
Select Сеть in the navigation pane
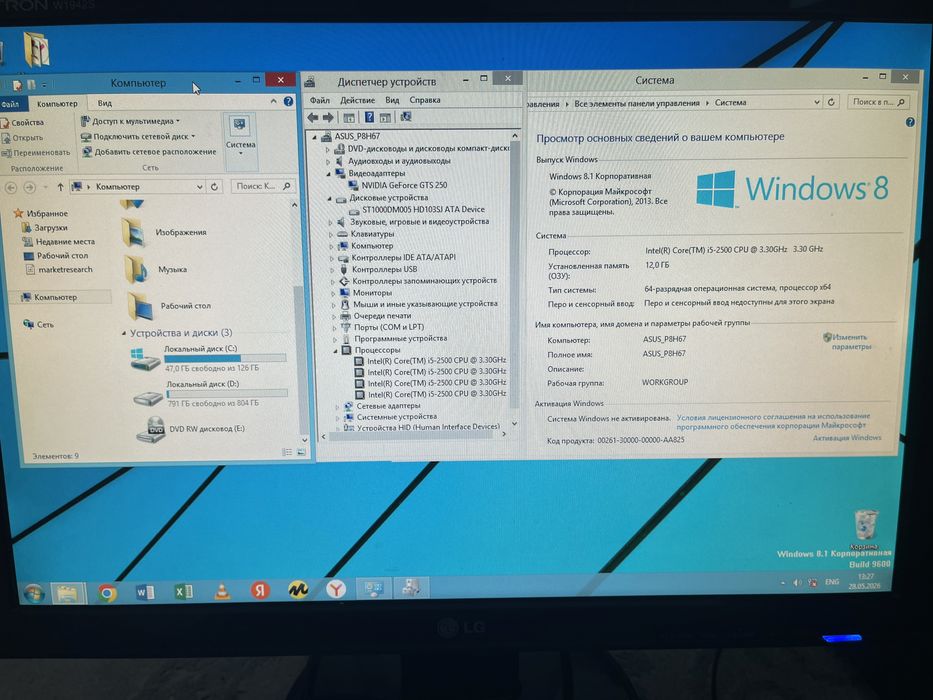[x=39, y=324]
